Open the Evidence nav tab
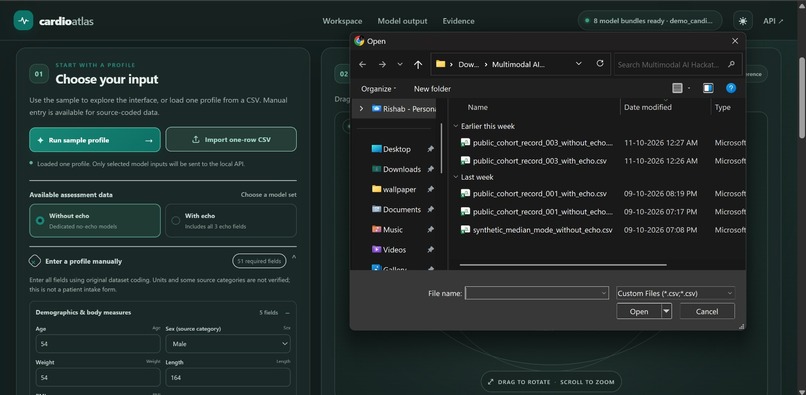 click(x=459, y=21)
